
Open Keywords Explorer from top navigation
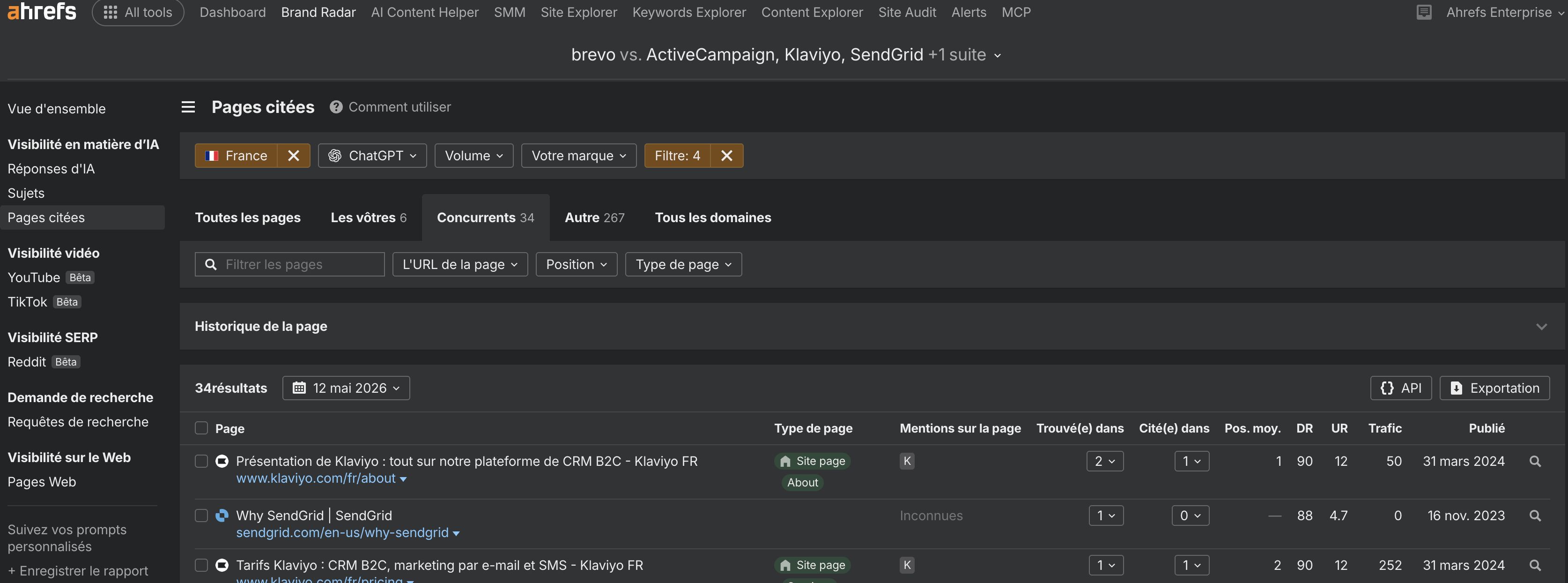click(x=689, y=12)
